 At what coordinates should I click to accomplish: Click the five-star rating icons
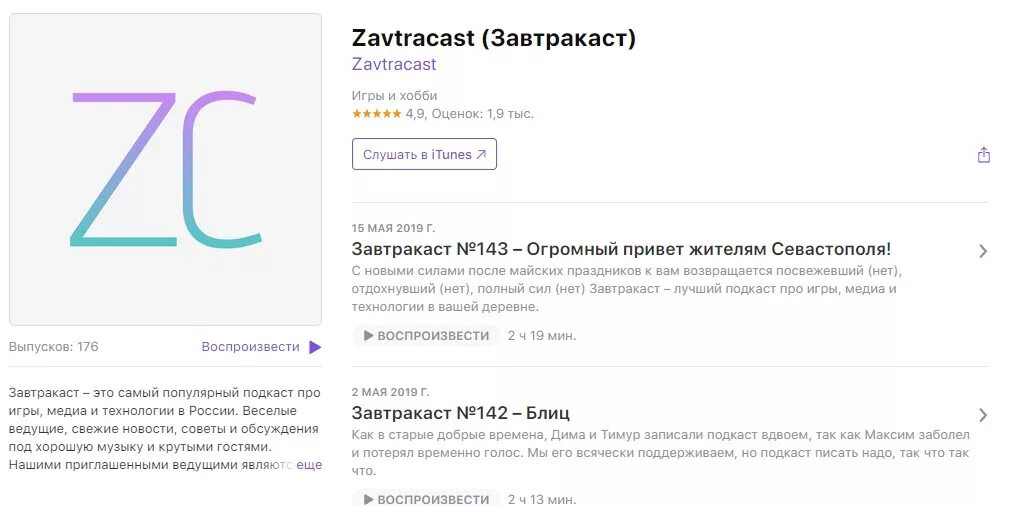tap(376, 114)
